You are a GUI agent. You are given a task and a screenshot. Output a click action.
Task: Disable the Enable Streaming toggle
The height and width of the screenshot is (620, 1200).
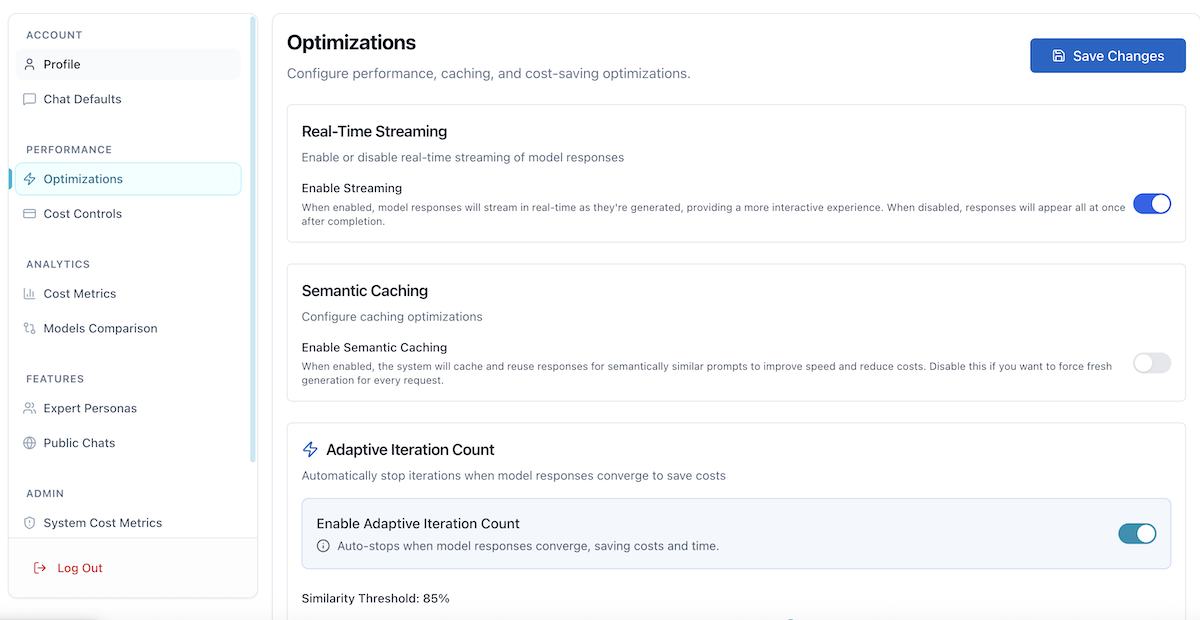(1152, 203)
